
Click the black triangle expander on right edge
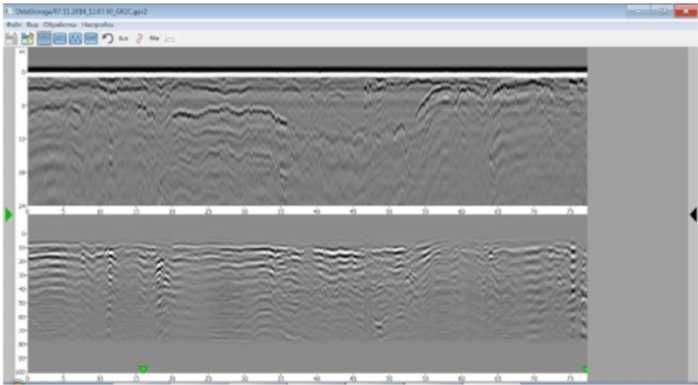pos(693,215)
